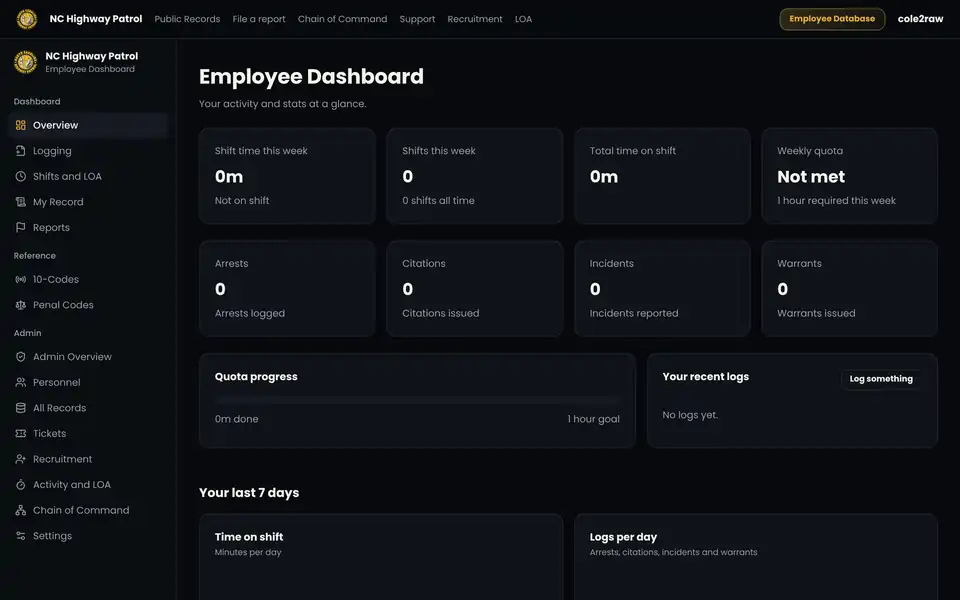Viewport: 960px width, 600px height.
Task: Click the Penal Codes scales icon
Action: click(21, 305)
